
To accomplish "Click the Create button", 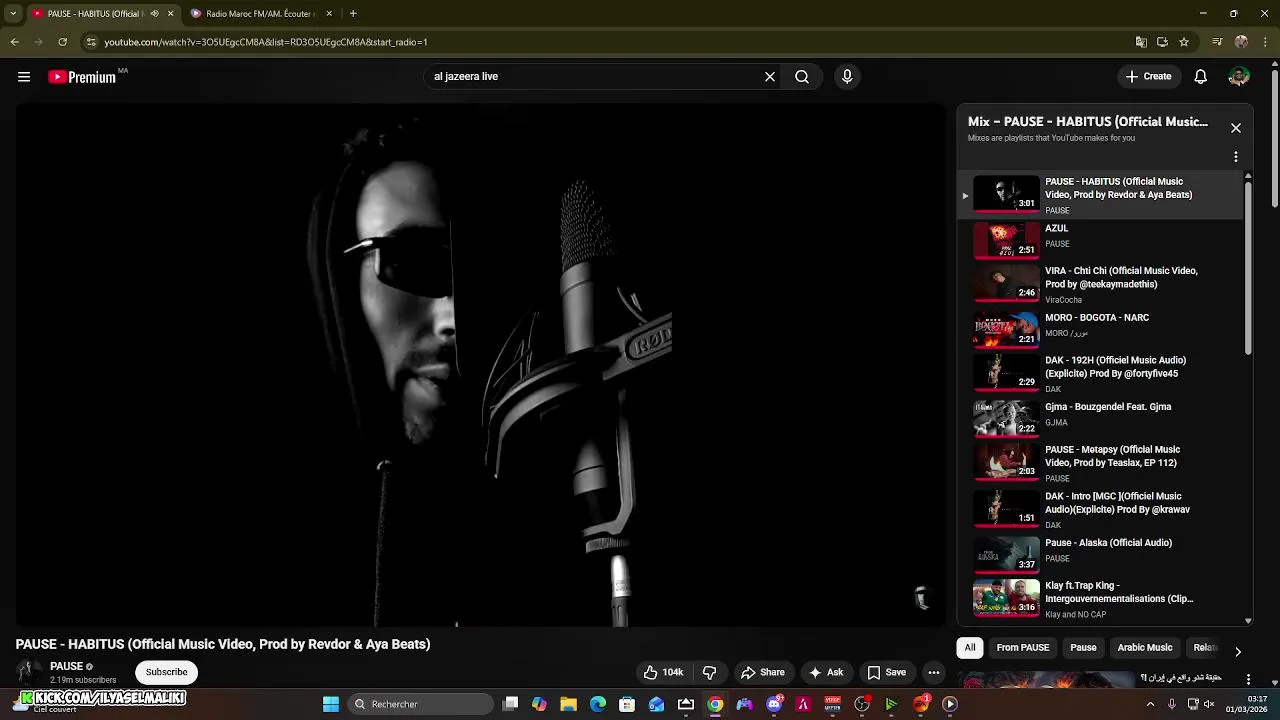I will (1148, 77).
